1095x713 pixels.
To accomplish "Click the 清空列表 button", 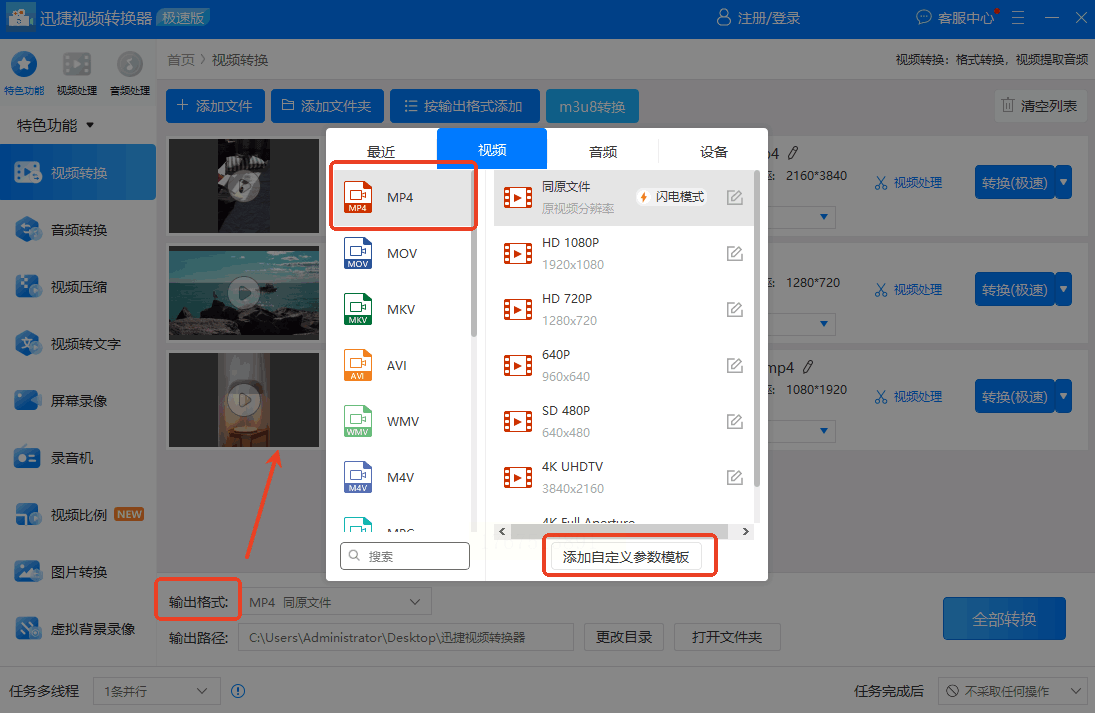I will (x=1040, y=105).
